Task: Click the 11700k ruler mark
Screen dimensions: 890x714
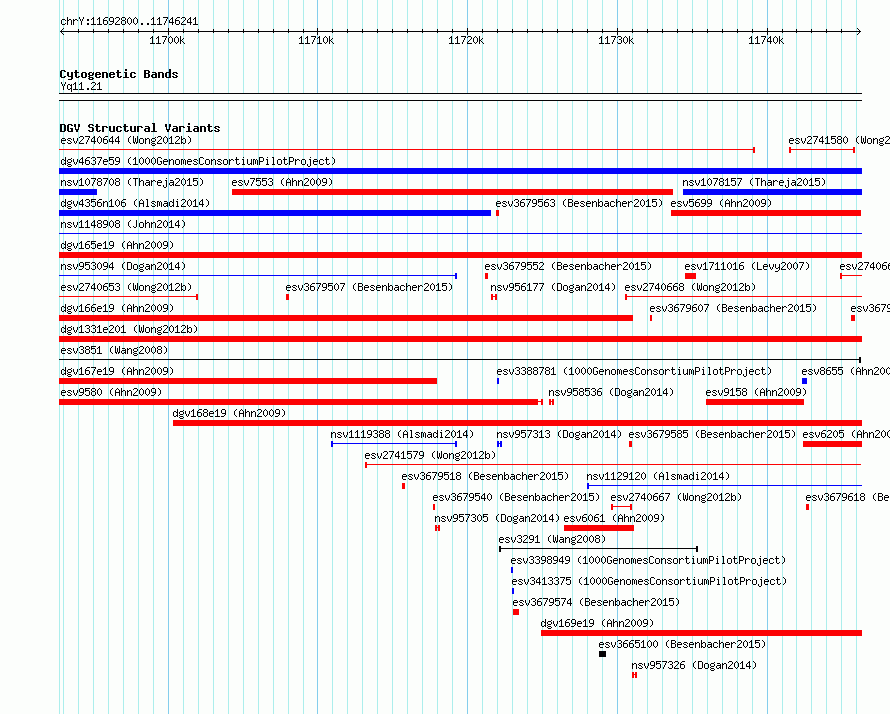Action: pyautogui.click(x=167, y=40)
